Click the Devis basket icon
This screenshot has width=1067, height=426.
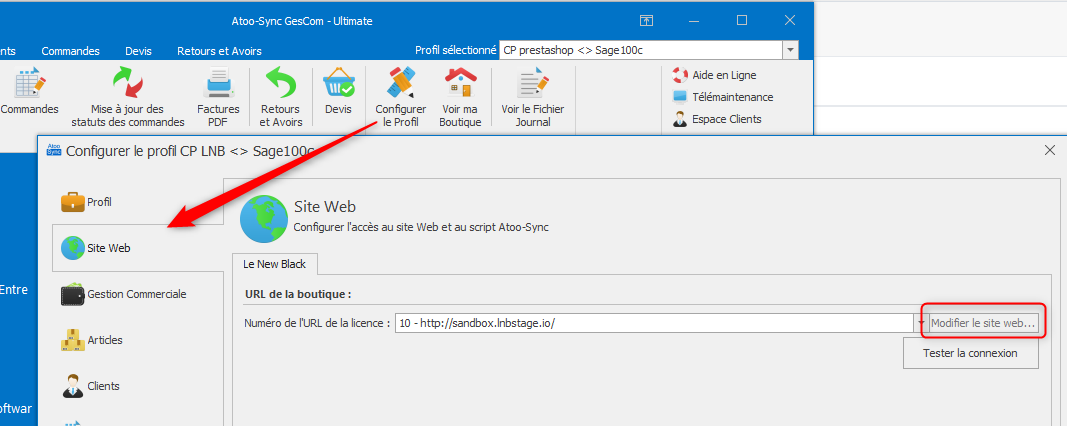click(338, 83)
